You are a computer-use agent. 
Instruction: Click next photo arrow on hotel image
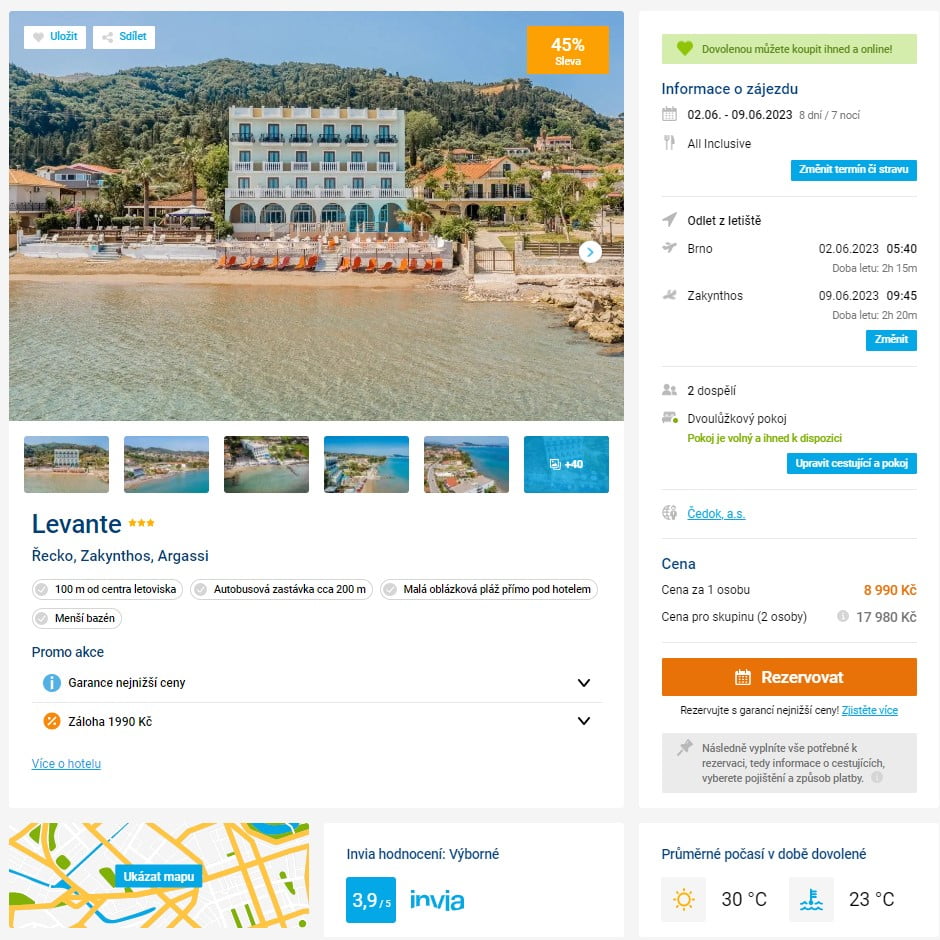point(590,252)
